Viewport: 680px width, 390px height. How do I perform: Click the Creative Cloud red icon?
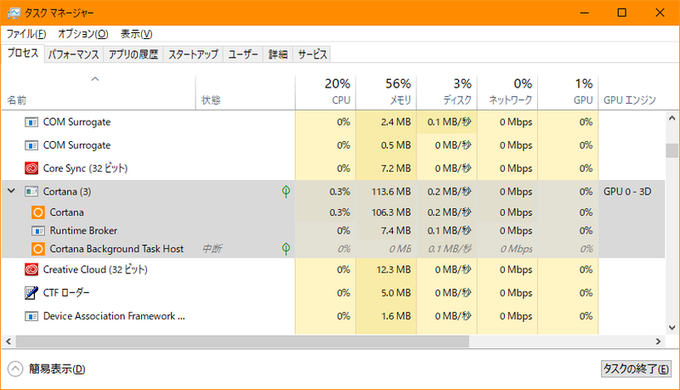click(x=31, y=269)
